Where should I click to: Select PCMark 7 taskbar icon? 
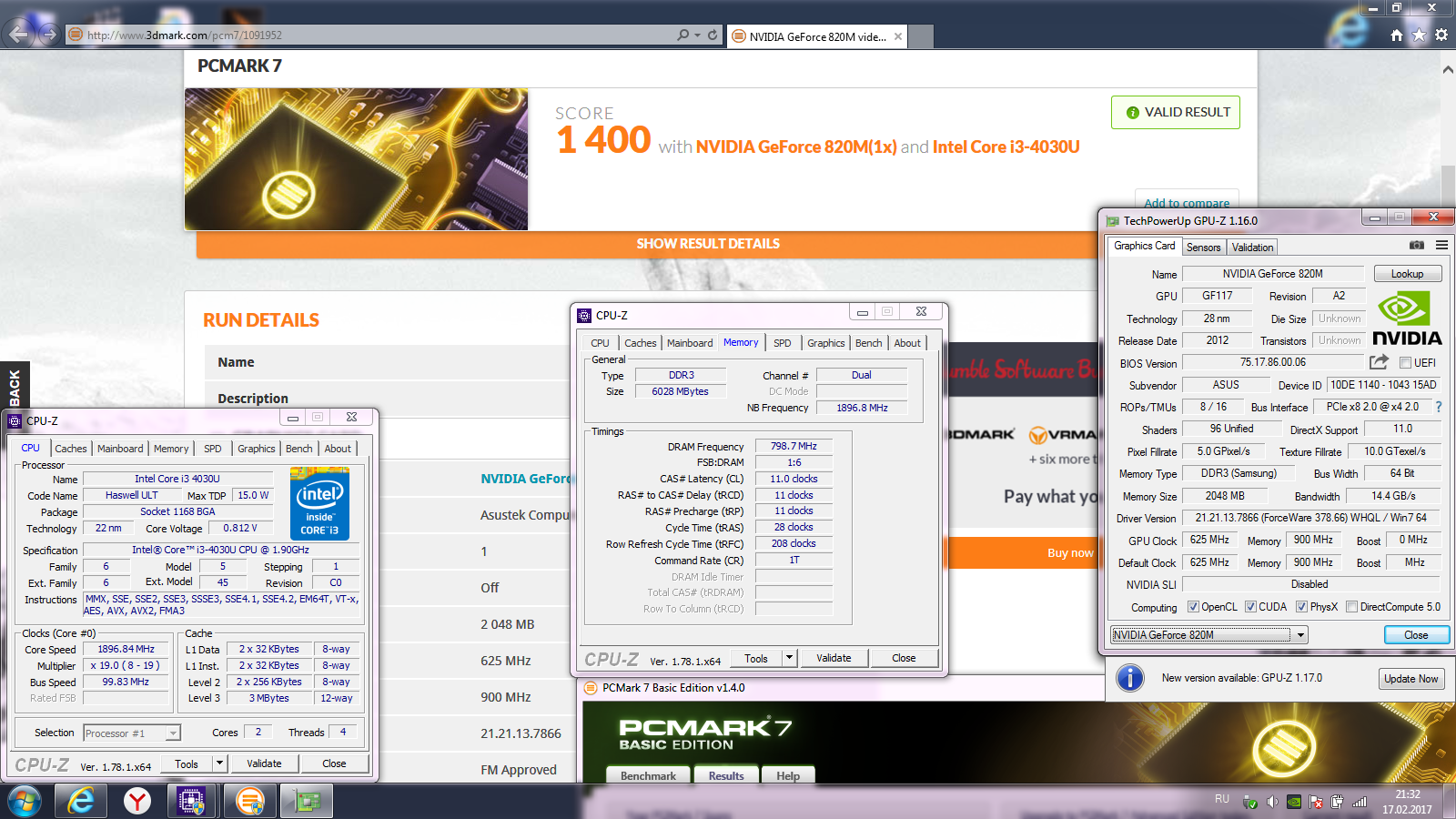pyautogui.click(x=249, y=801)
